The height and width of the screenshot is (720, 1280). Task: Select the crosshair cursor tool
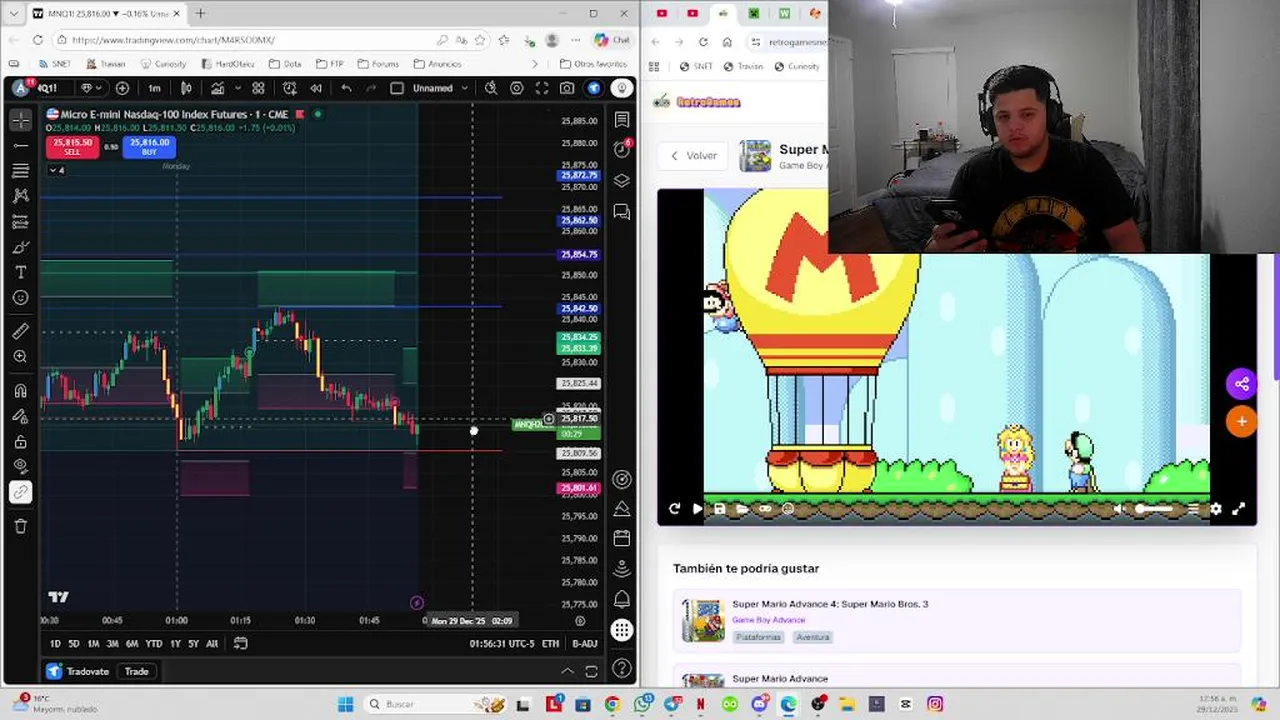(21, 120)
